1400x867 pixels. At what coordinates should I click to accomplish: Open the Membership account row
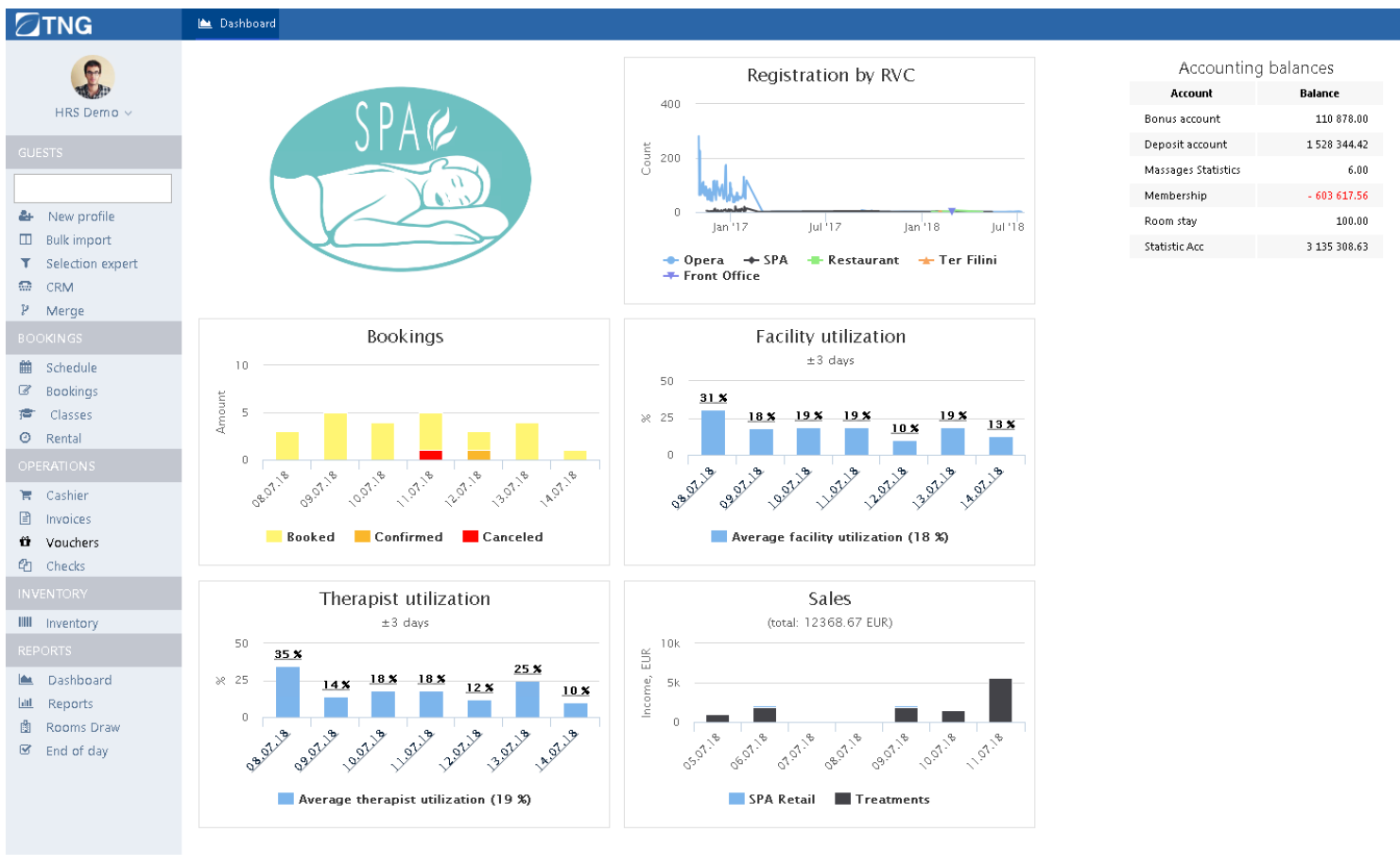(x=1255, y=196)
